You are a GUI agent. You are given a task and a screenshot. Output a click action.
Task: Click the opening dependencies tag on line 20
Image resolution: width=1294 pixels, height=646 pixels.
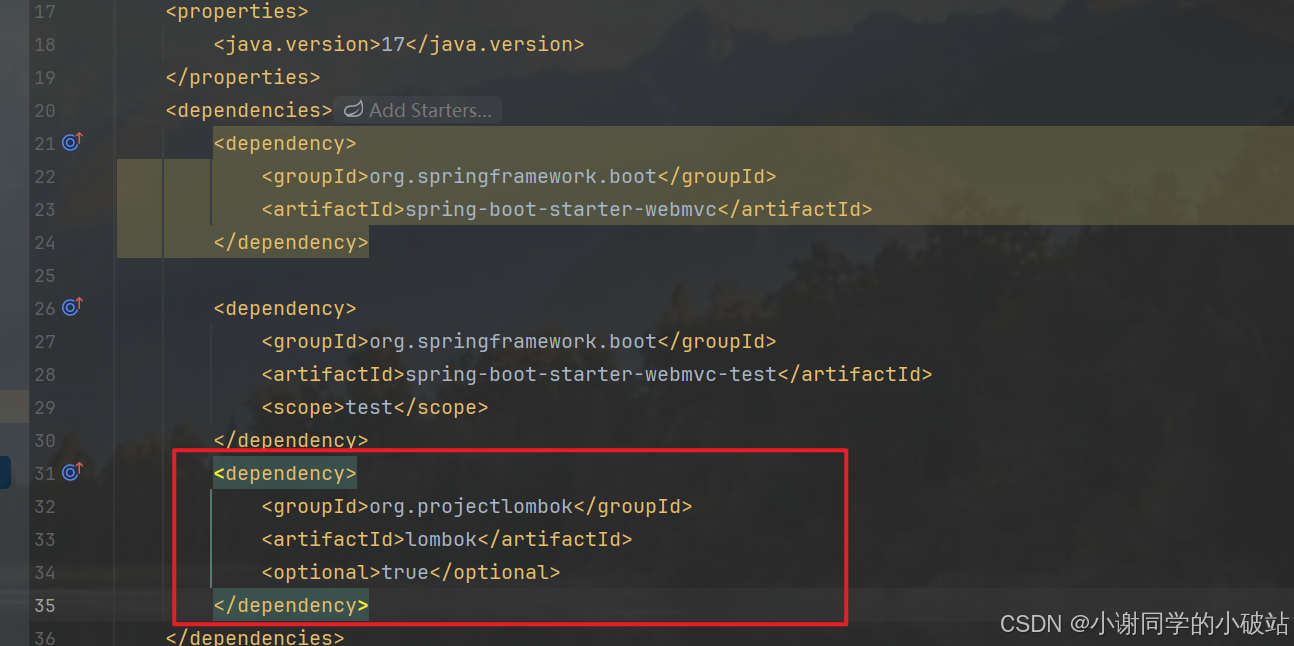click(x=249, y=110)
